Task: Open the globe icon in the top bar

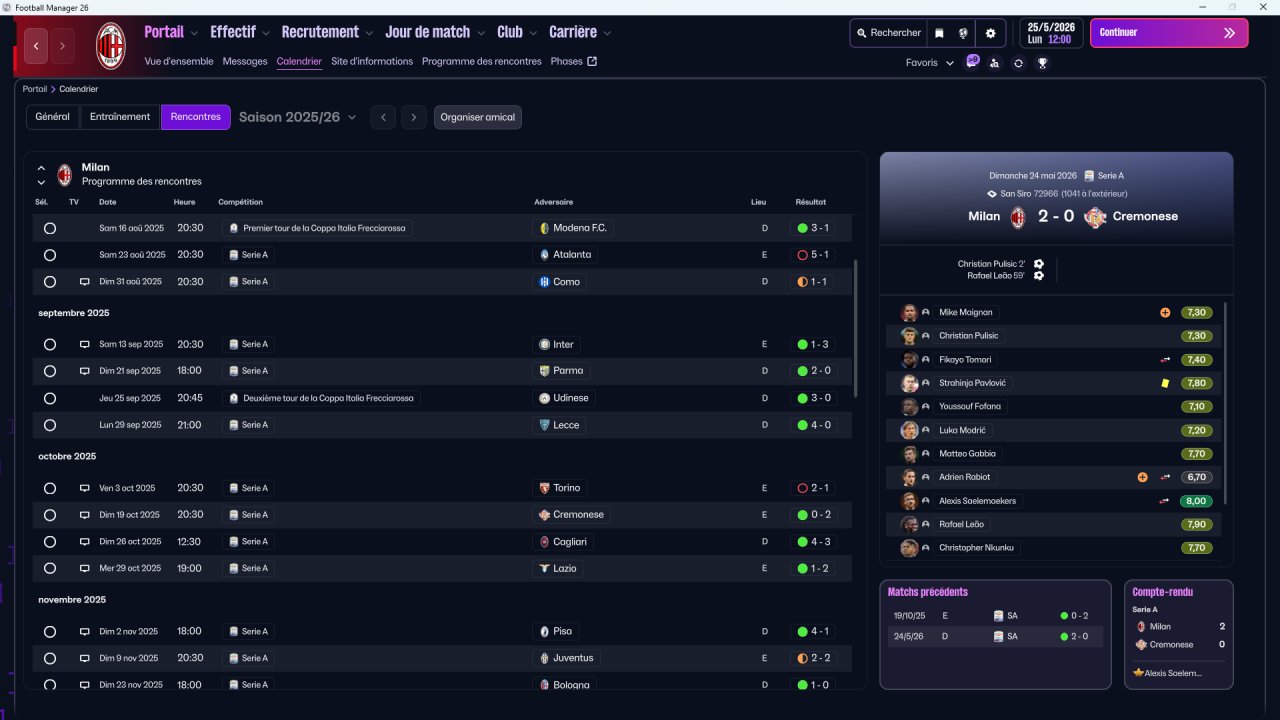Action: point(963,33)
